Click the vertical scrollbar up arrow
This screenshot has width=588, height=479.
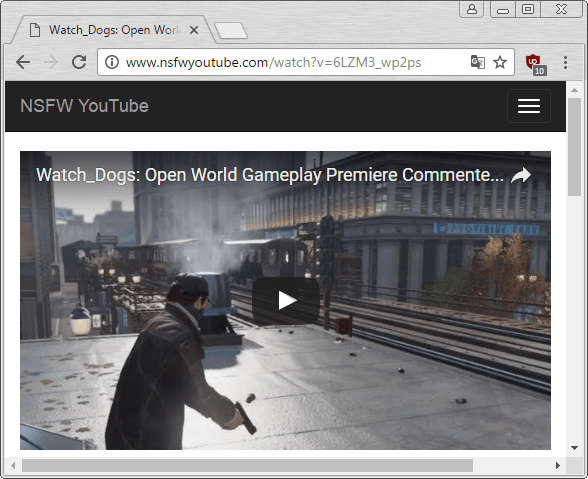tap(574, 90)
